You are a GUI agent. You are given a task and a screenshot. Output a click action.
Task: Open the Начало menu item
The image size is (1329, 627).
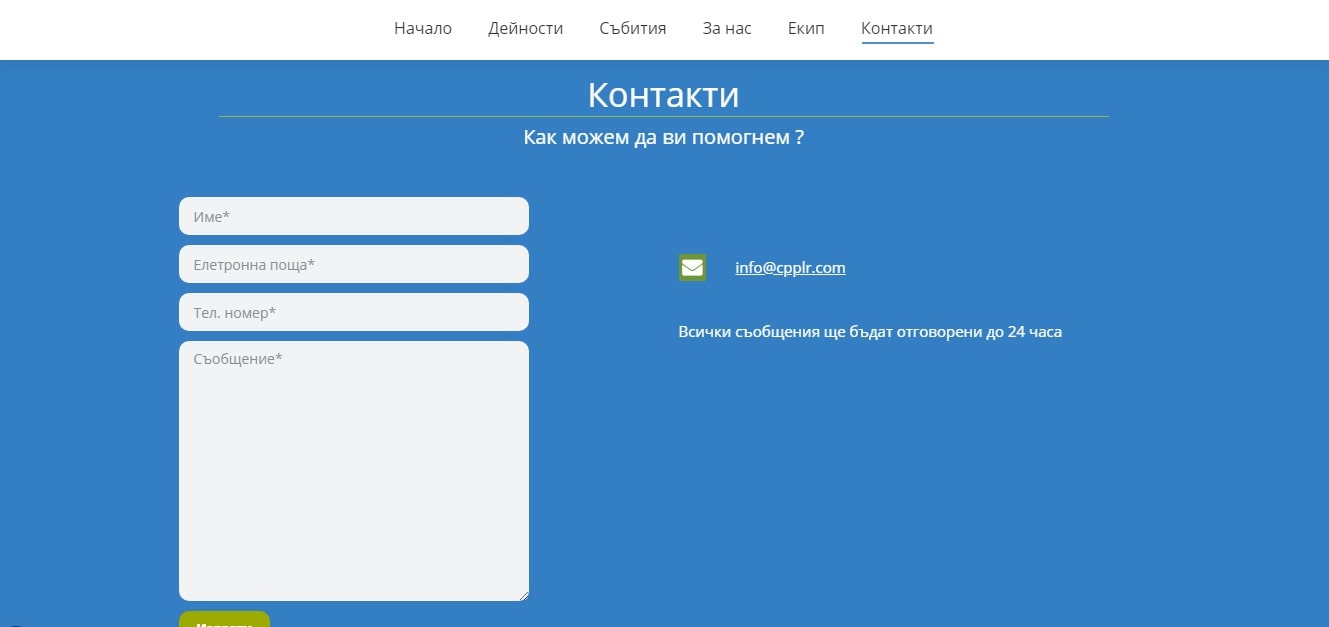423,28
